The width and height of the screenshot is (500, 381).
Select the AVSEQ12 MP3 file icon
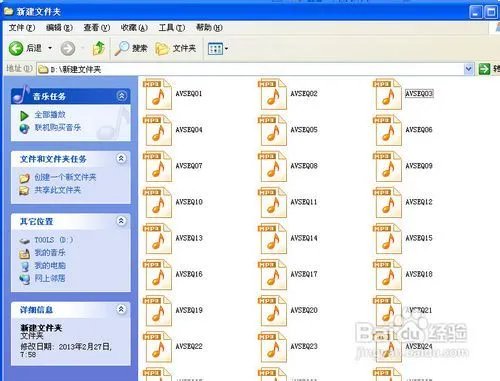[387, 202]
